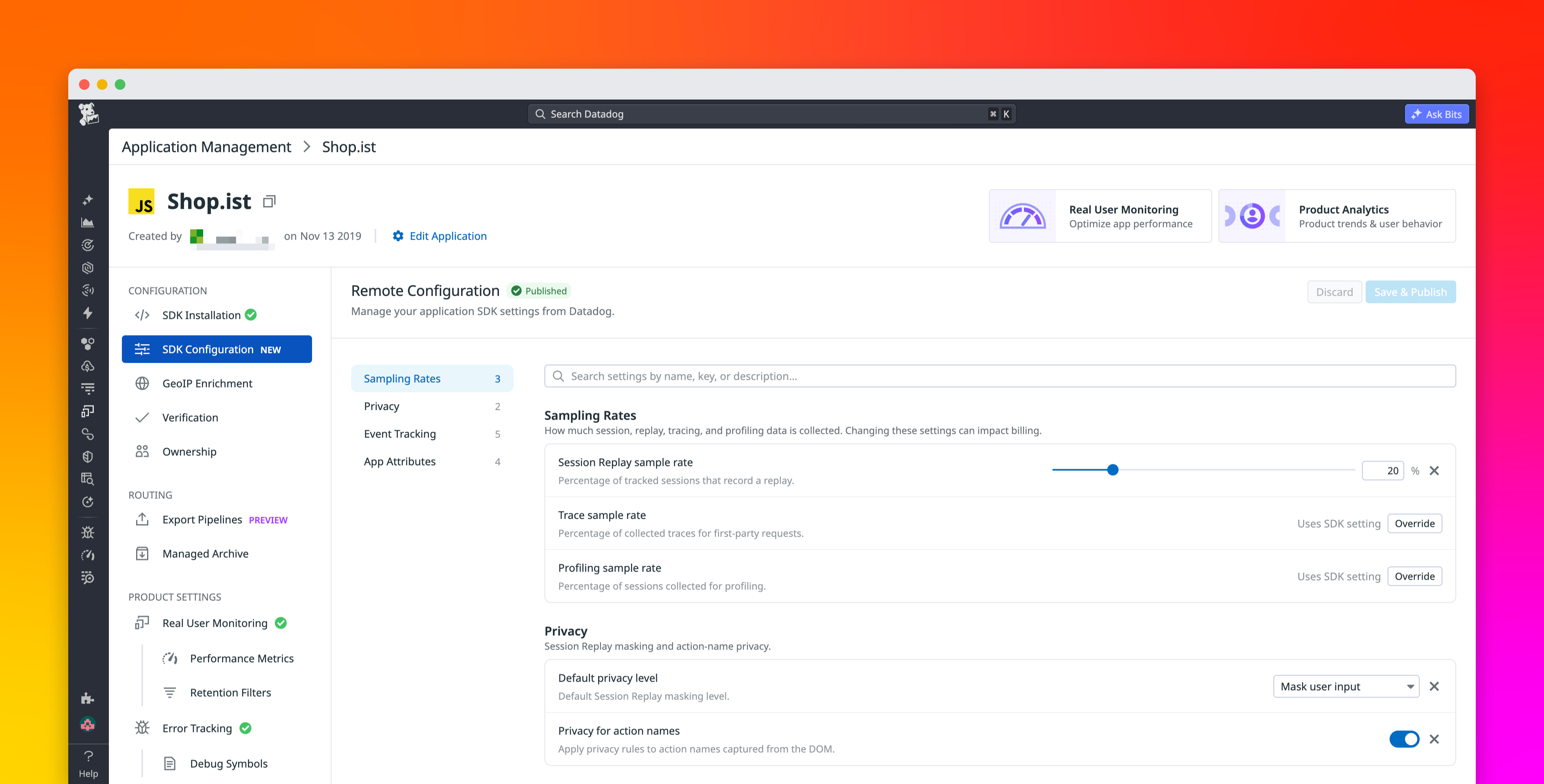Open the devices screens icon in left nav

pyautogui.click(x=87, y=411)
